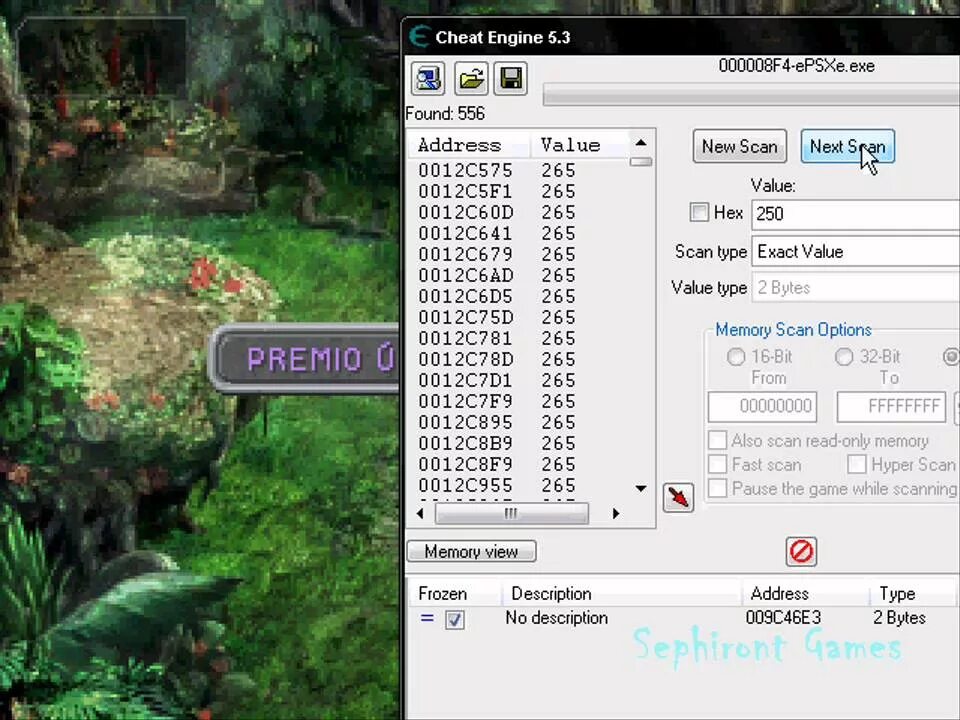Select address row 0012C641
This screenshot has width=960, height=720.
[x=520, y=233]
